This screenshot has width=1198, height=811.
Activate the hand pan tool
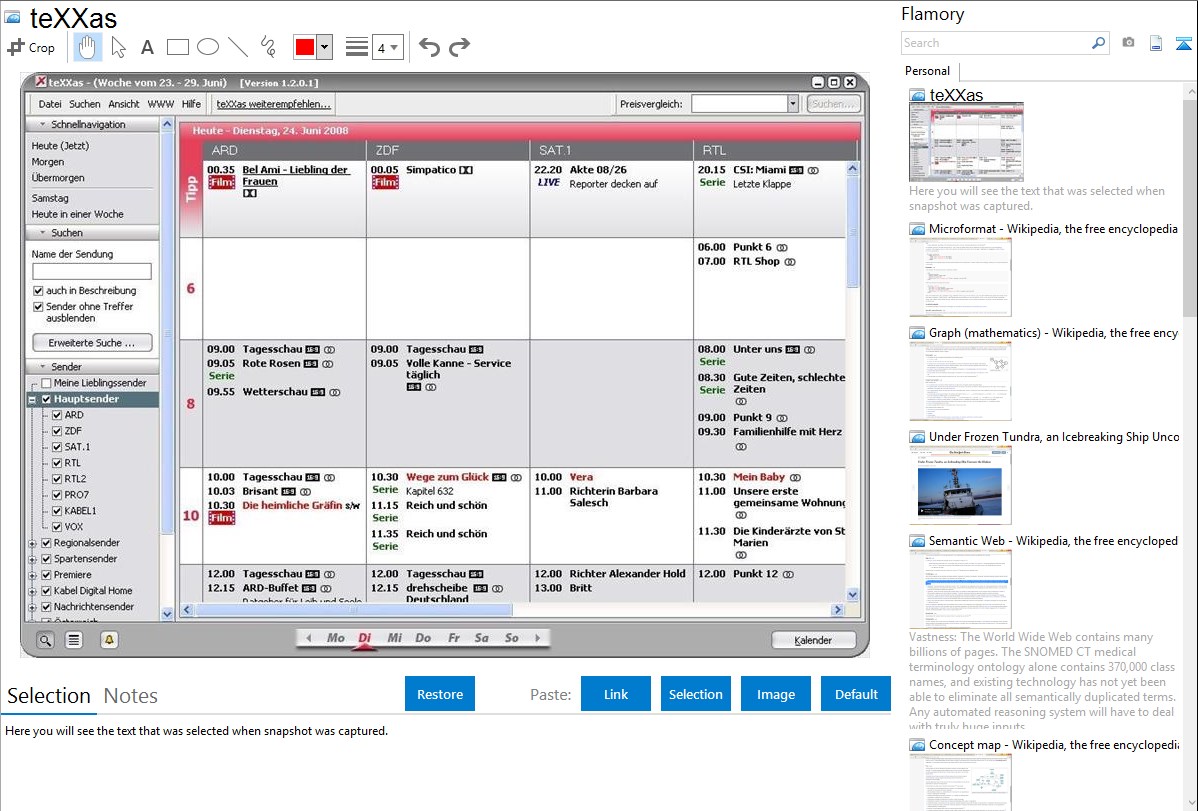[87, 47]
